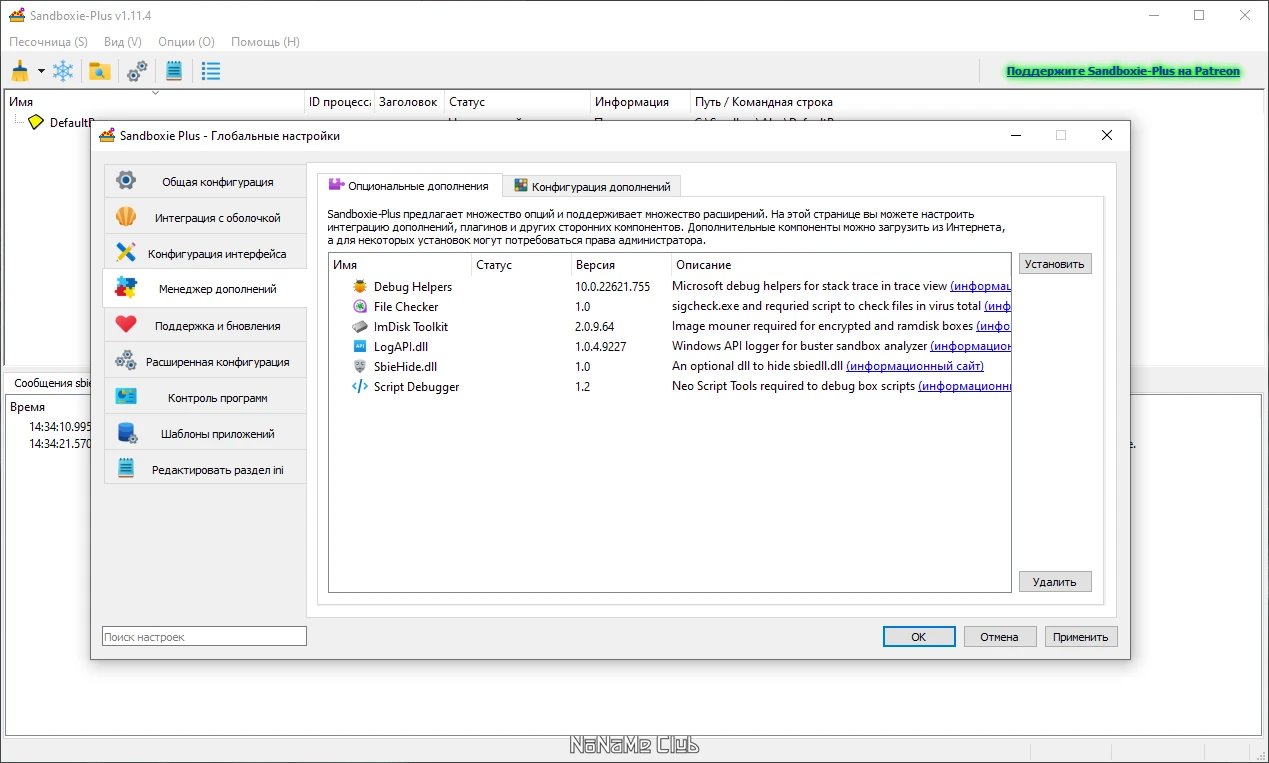
Task: Open the Опции (O) menu
Action: coord(186,42)
